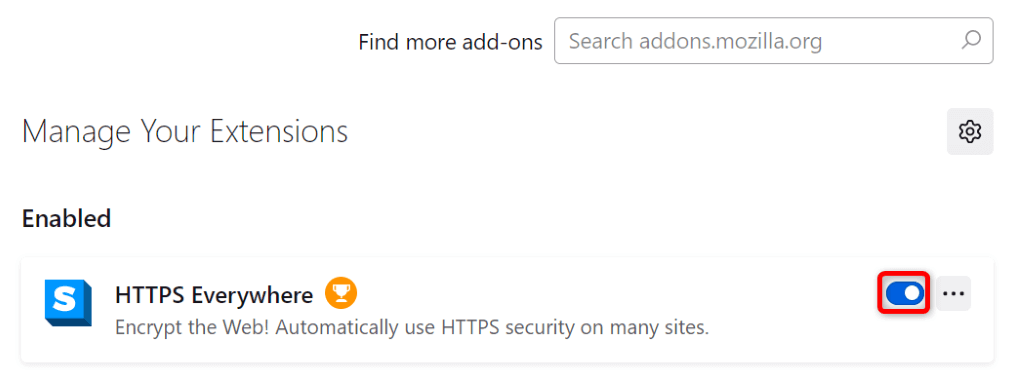Click the Encrypt the Web description text

[411, 327]
